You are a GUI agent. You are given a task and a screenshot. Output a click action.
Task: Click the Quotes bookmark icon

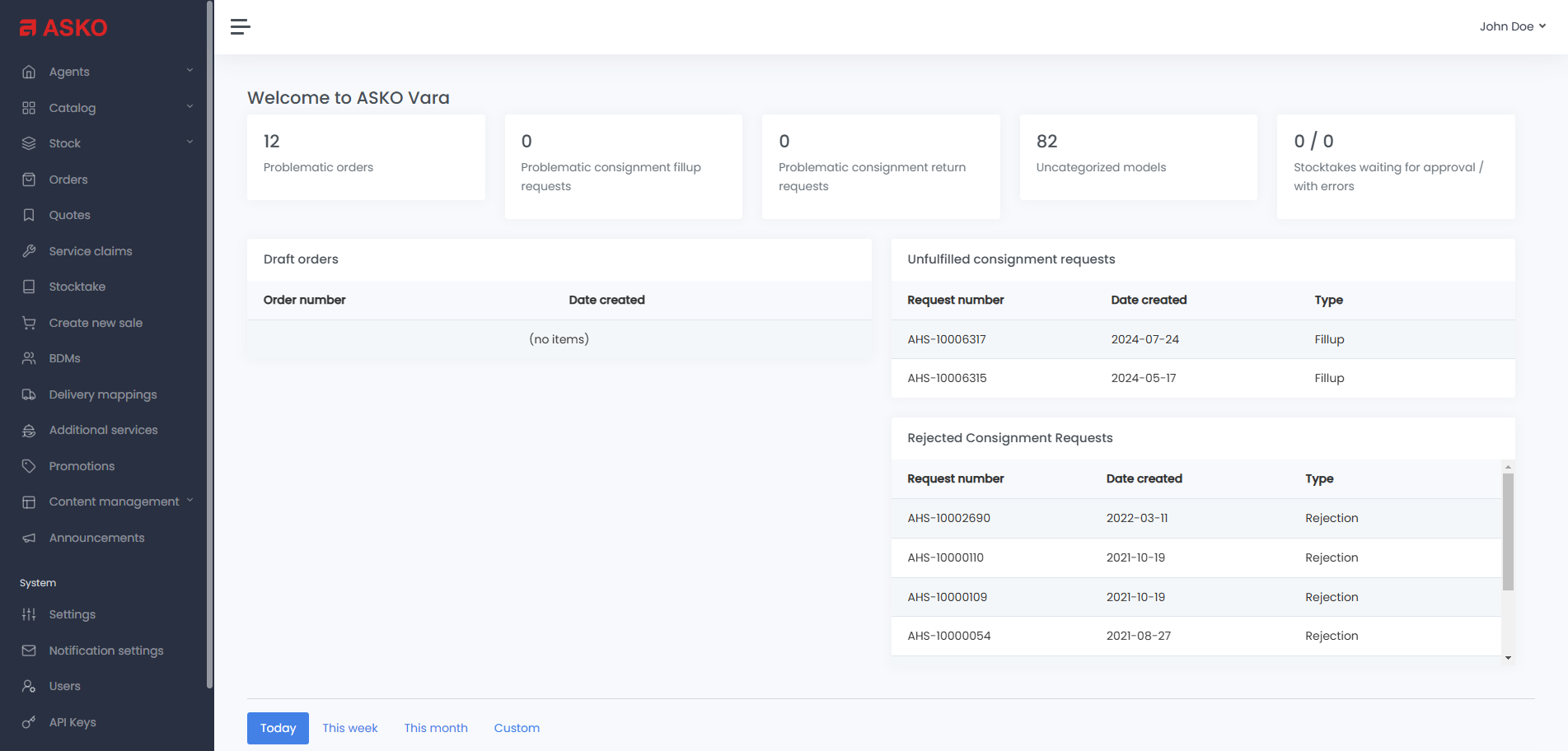[29, 215]
